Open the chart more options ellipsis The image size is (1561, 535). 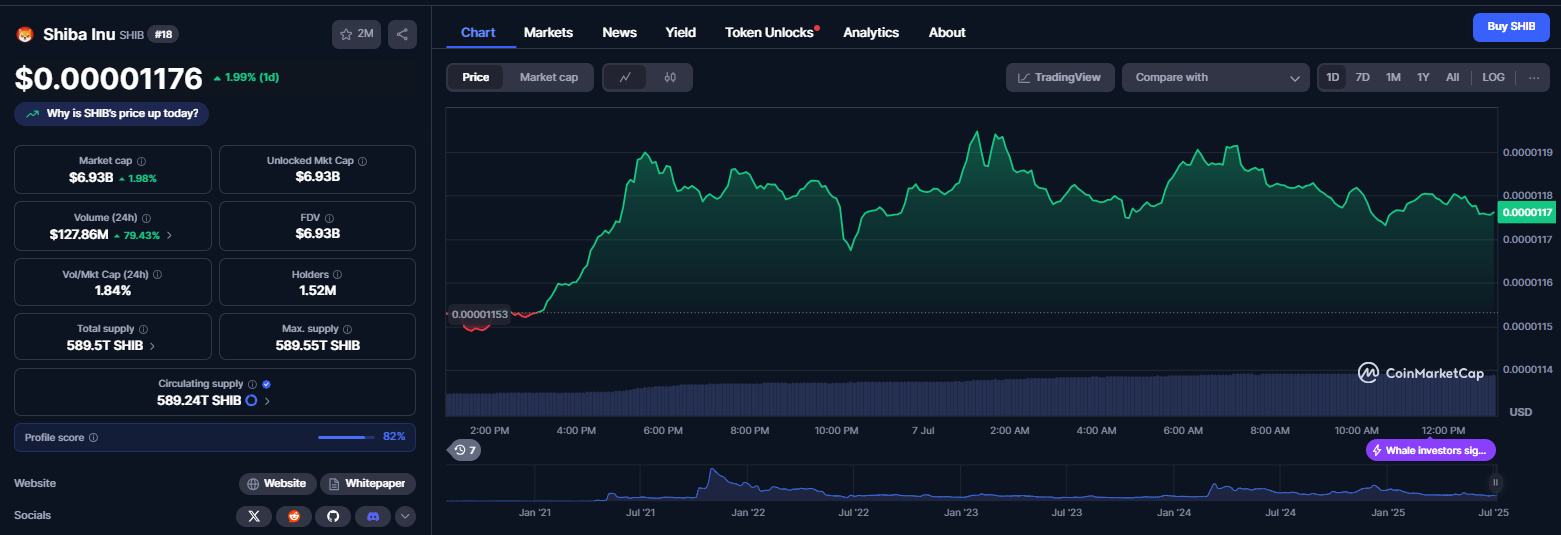pos(1534,77)
